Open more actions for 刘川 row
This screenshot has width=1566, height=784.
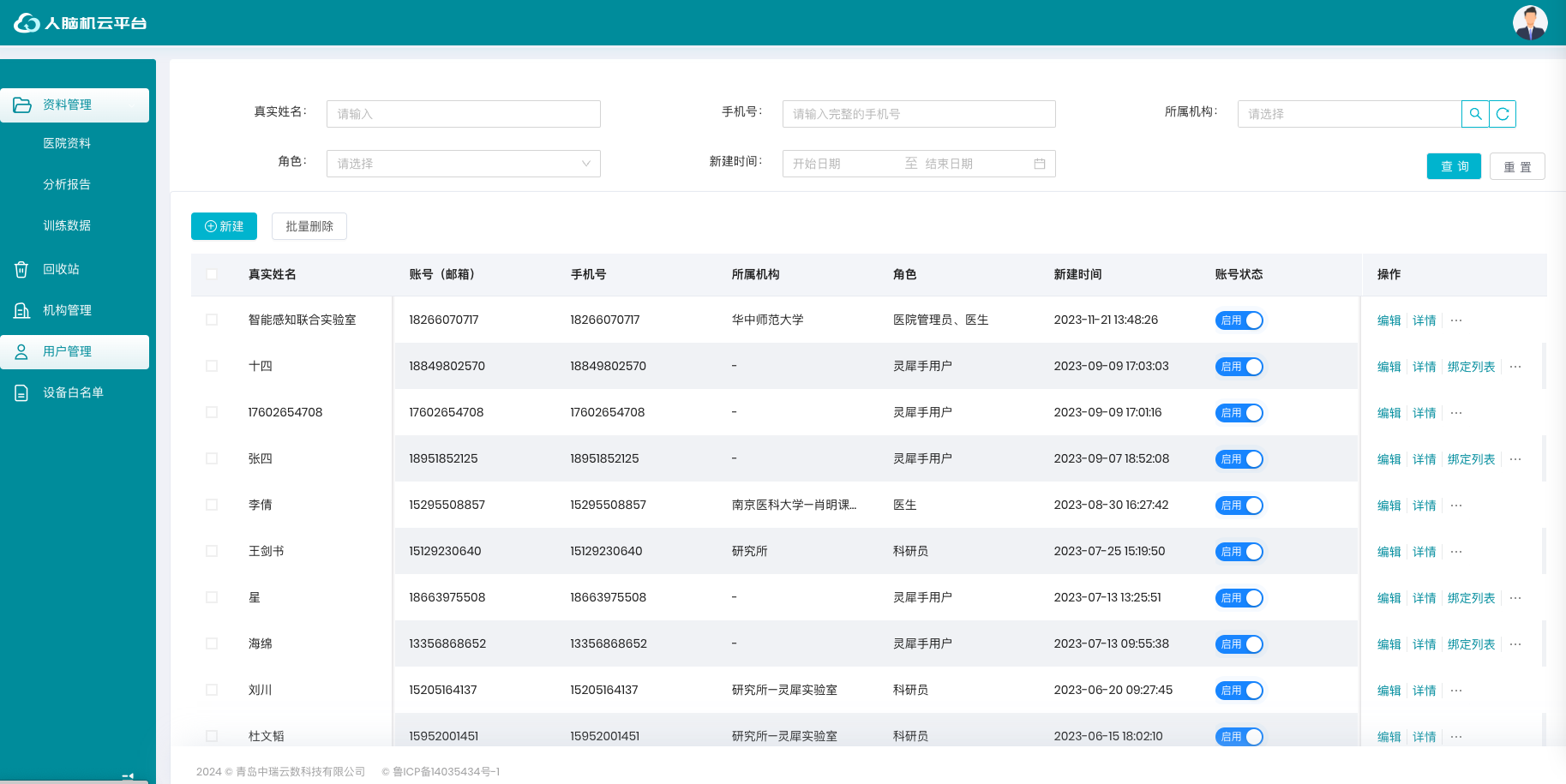[1456, 691]
